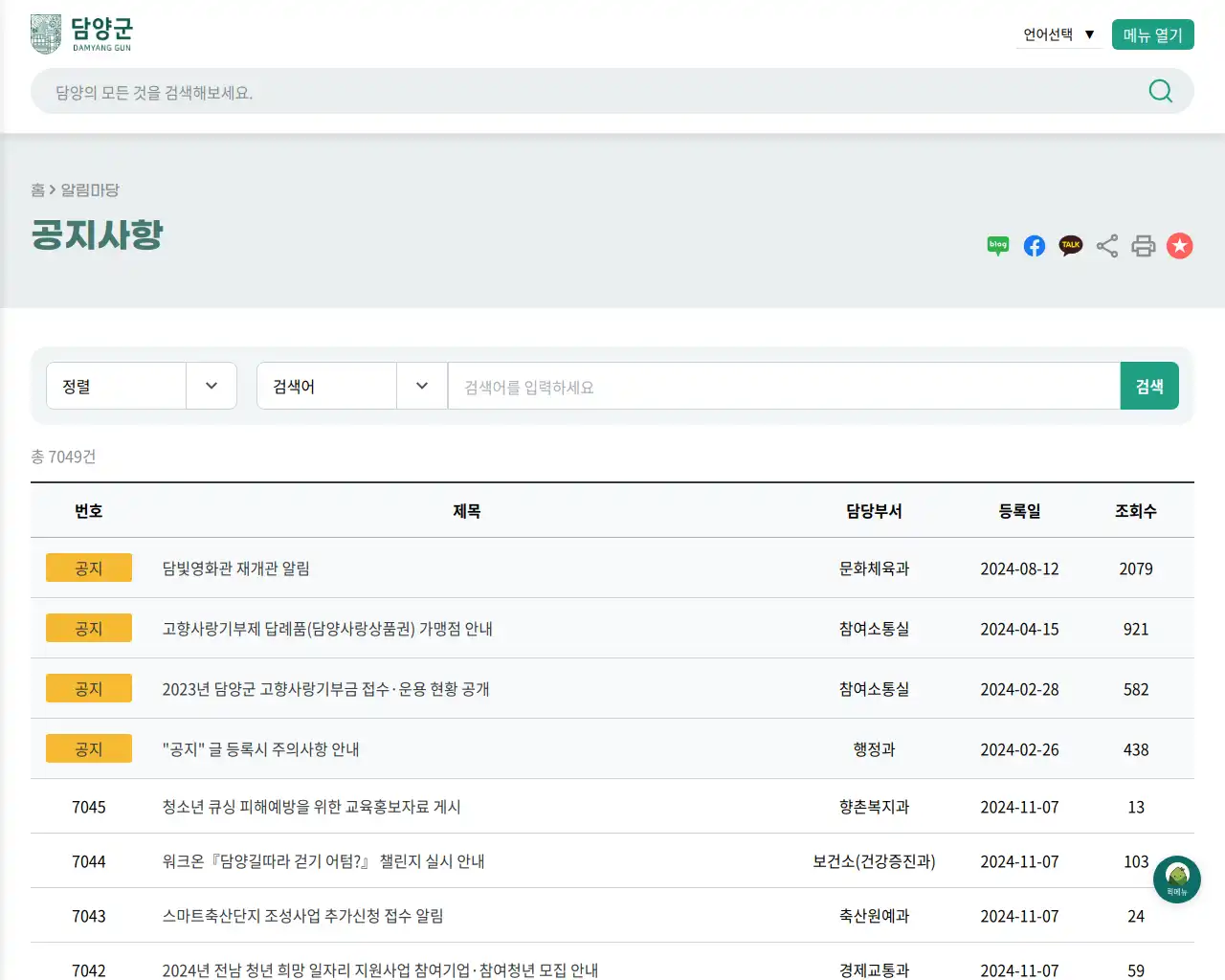Screen dimensions: 1225x980
Task: Click the 담양군 logo emblem
Action: tap(45, 32)
